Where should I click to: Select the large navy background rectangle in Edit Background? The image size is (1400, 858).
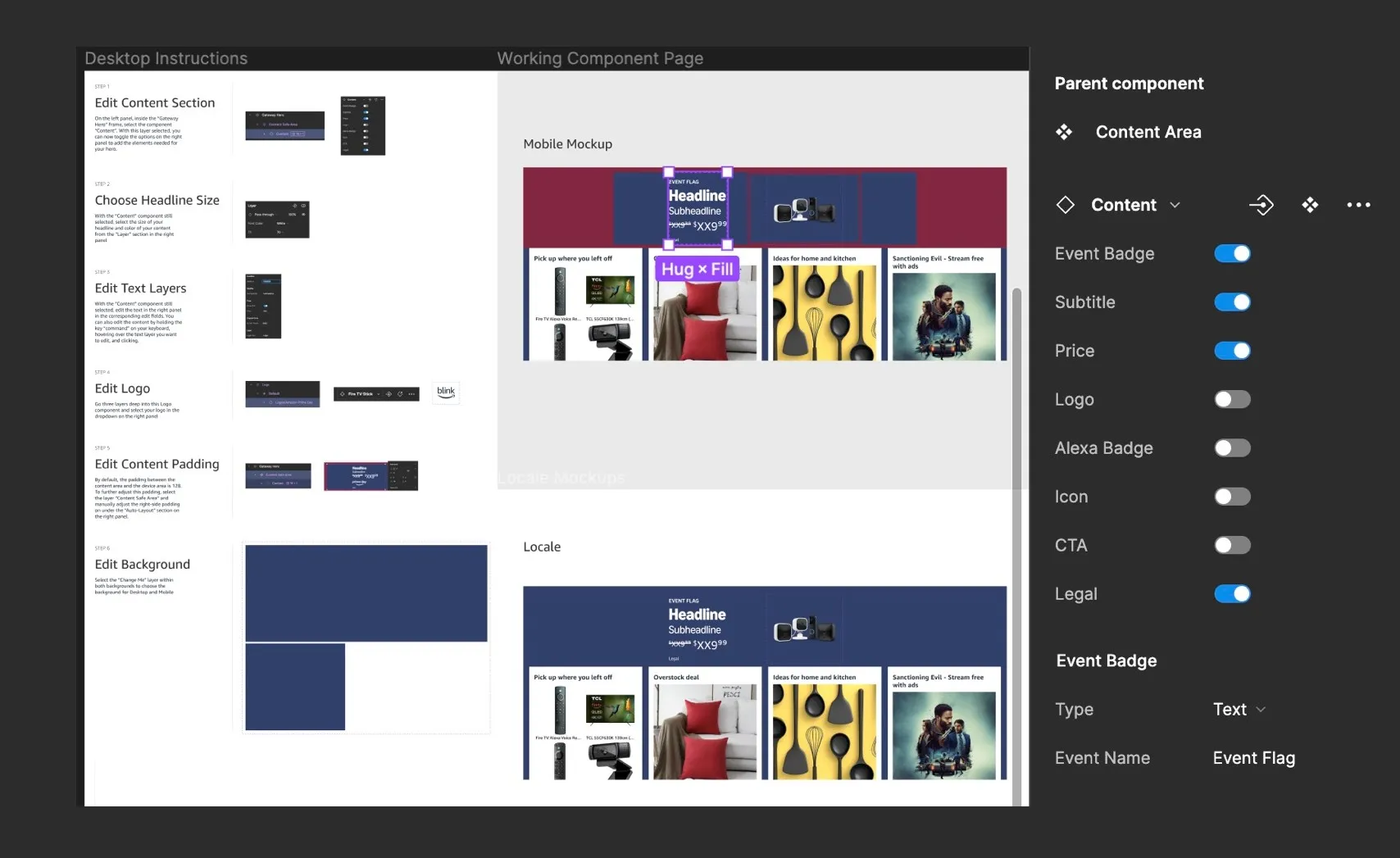click(366, 593)
